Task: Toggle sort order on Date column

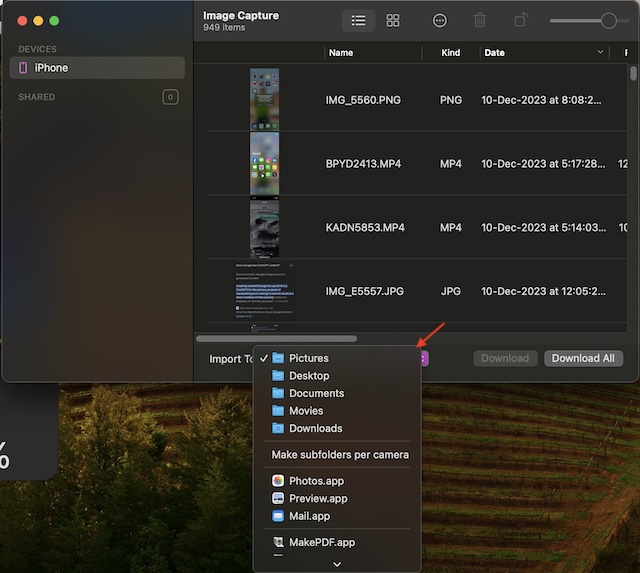Action: (600, 52)
